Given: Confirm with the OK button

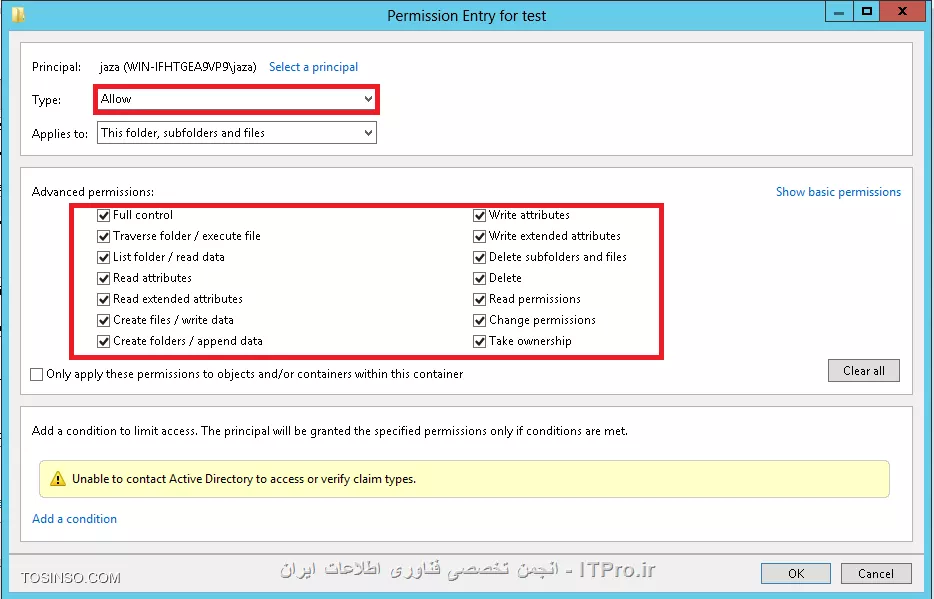Looking at the screenshot, I should tap(796, 573).
